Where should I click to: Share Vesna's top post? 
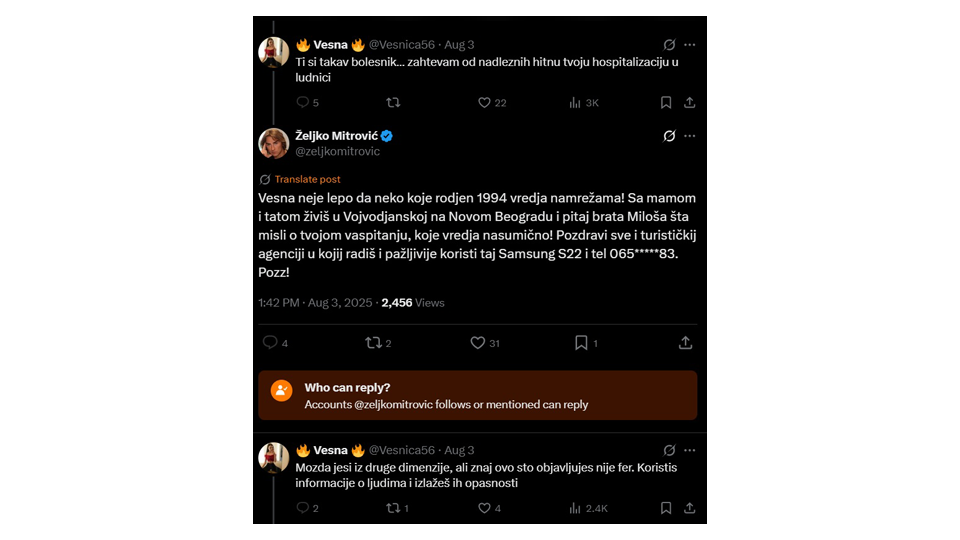689,102
